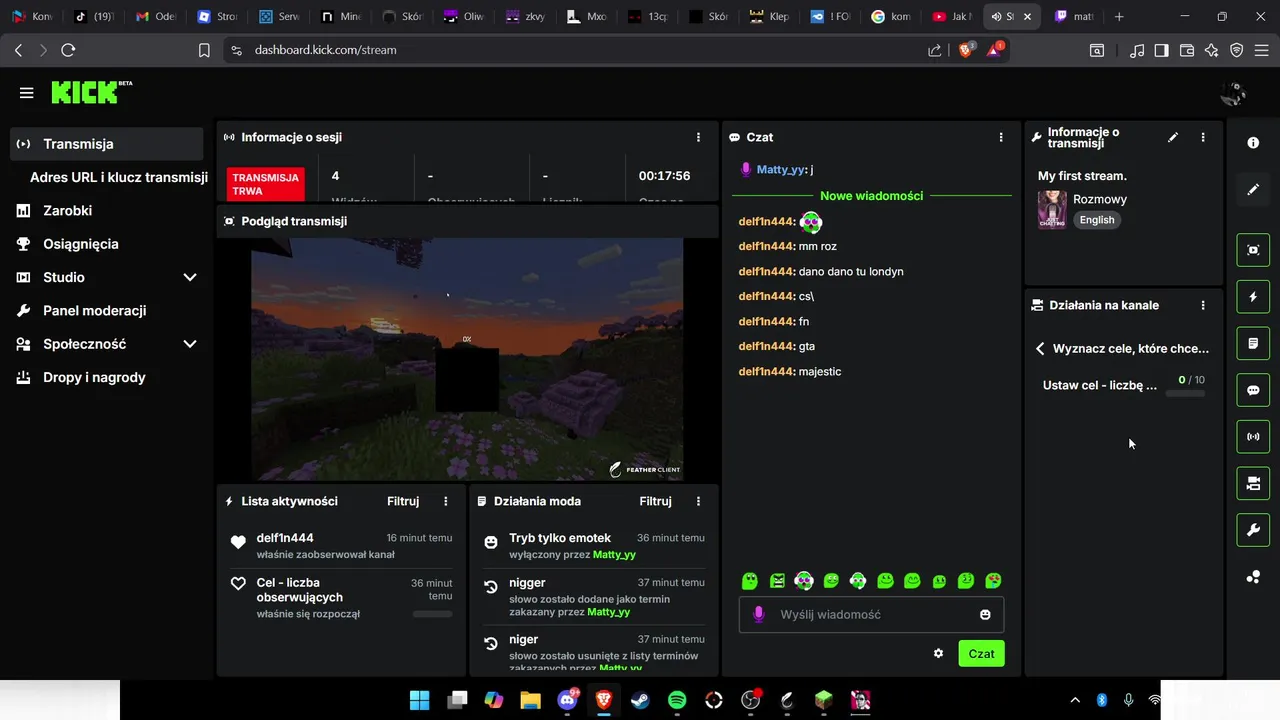
Task: Open the Czat panel three-dot menu
Action: point(1001,137)
